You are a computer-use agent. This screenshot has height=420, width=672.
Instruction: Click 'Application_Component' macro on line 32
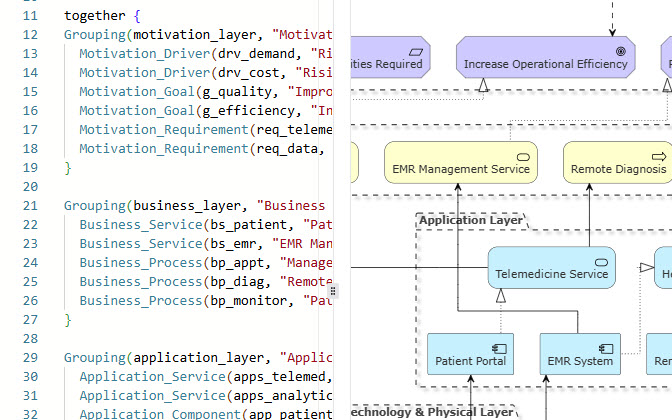[160, 414]
